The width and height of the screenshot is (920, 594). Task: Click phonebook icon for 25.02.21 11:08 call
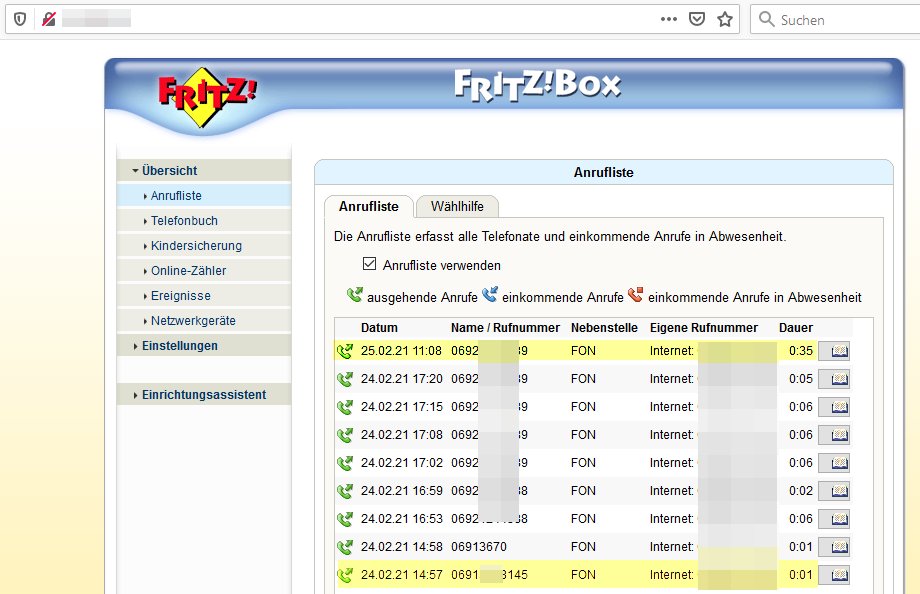(x=833, y=351)
